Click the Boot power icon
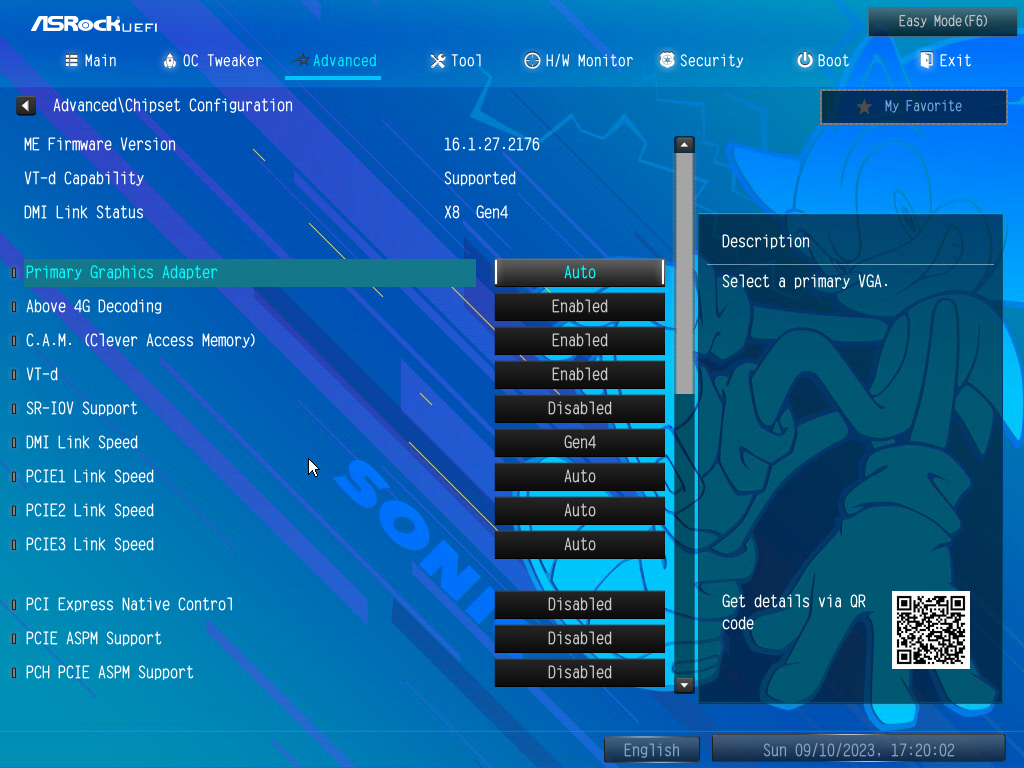The image size is (1024, 768). pos(805,60)
